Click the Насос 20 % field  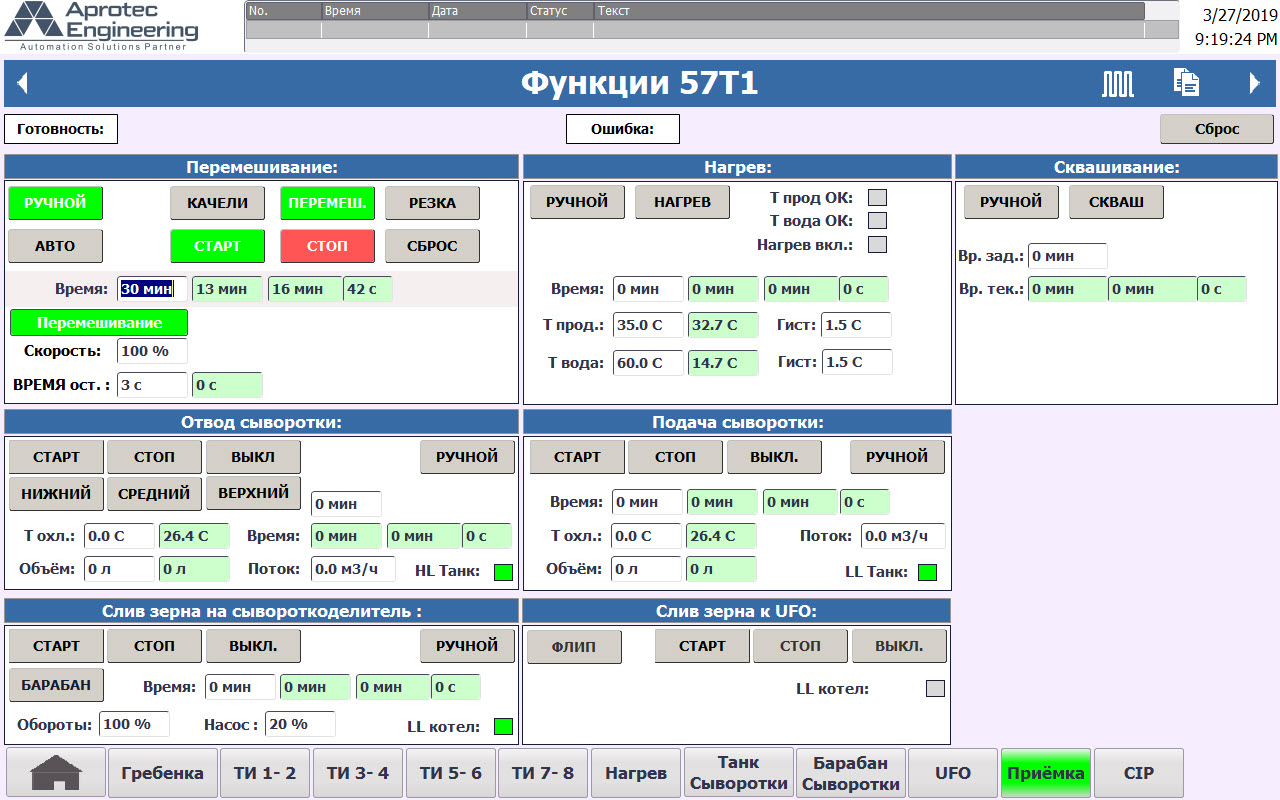point(300,724)
